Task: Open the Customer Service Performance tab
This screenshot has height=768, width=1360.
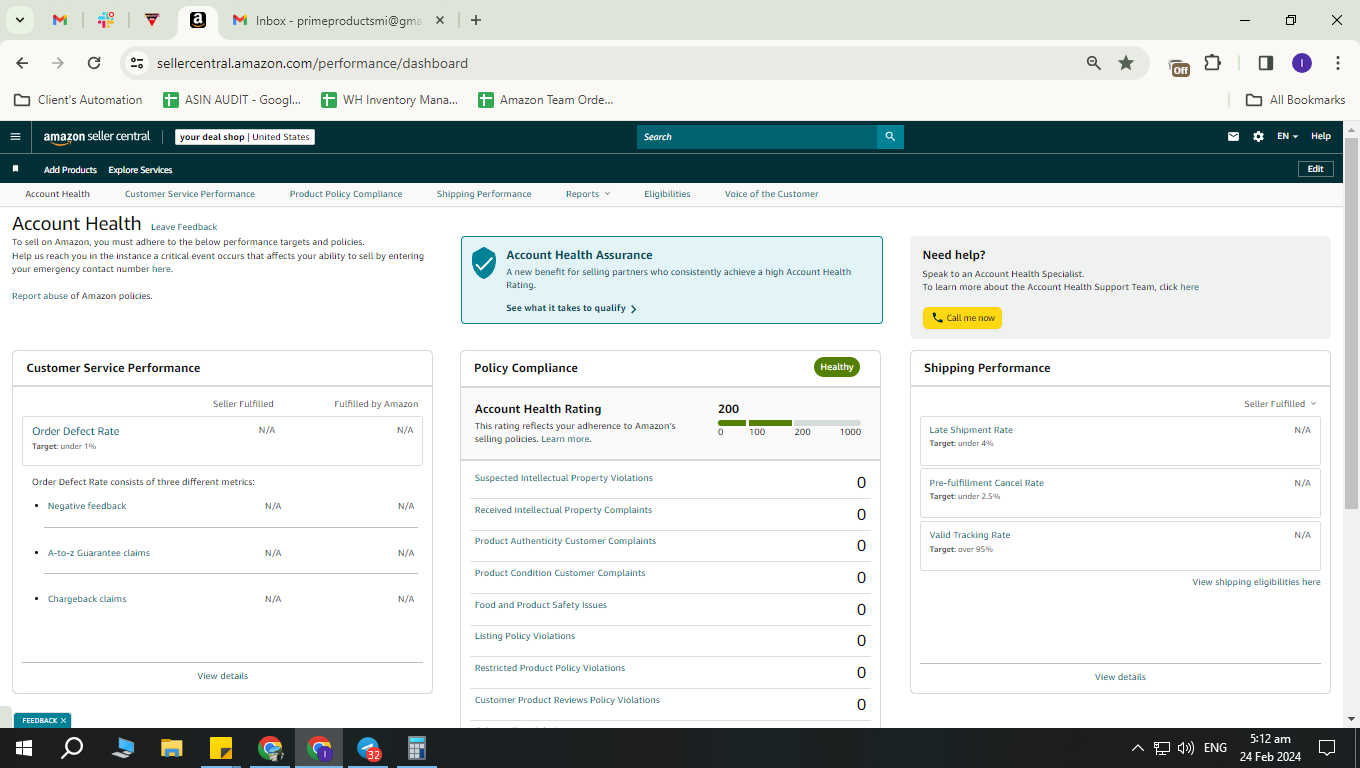Action: pyautogui.click(x=190, y=194)
